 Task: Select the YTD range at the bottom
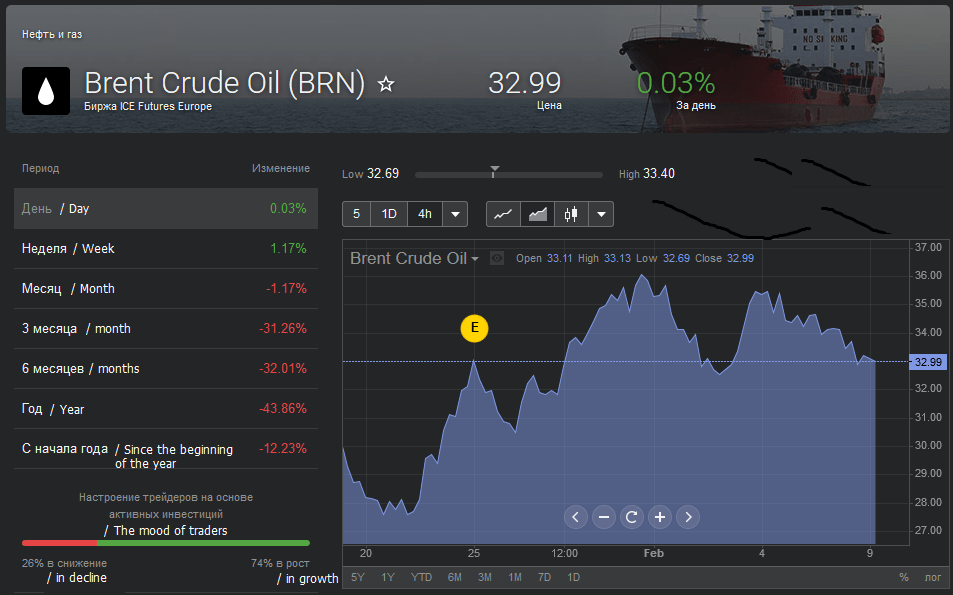pos(421,577)
